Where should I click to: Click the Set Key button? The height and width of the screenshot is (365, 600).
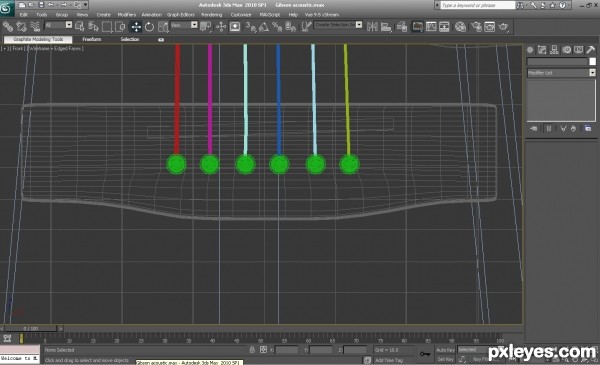coord(445,359)
